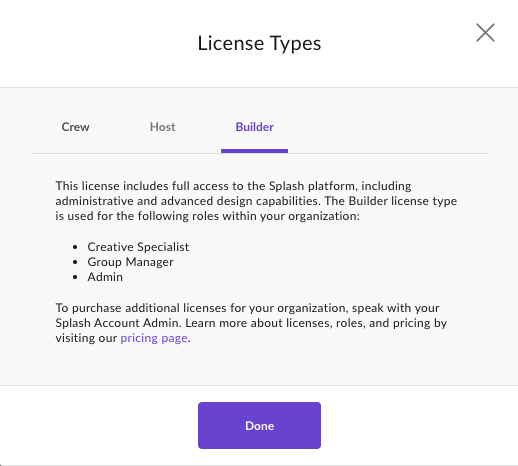Open the Host license tab
This screenshot has height=466, width=518.
coord(162,127)
